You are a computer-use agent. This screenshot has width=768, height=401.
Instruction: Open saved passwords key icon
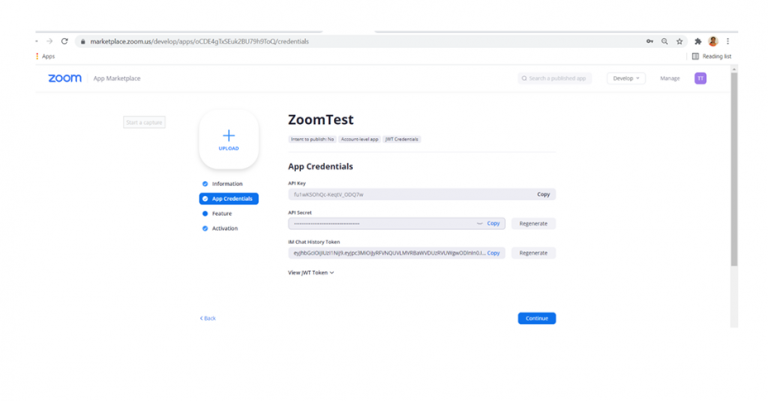point(649,42)
